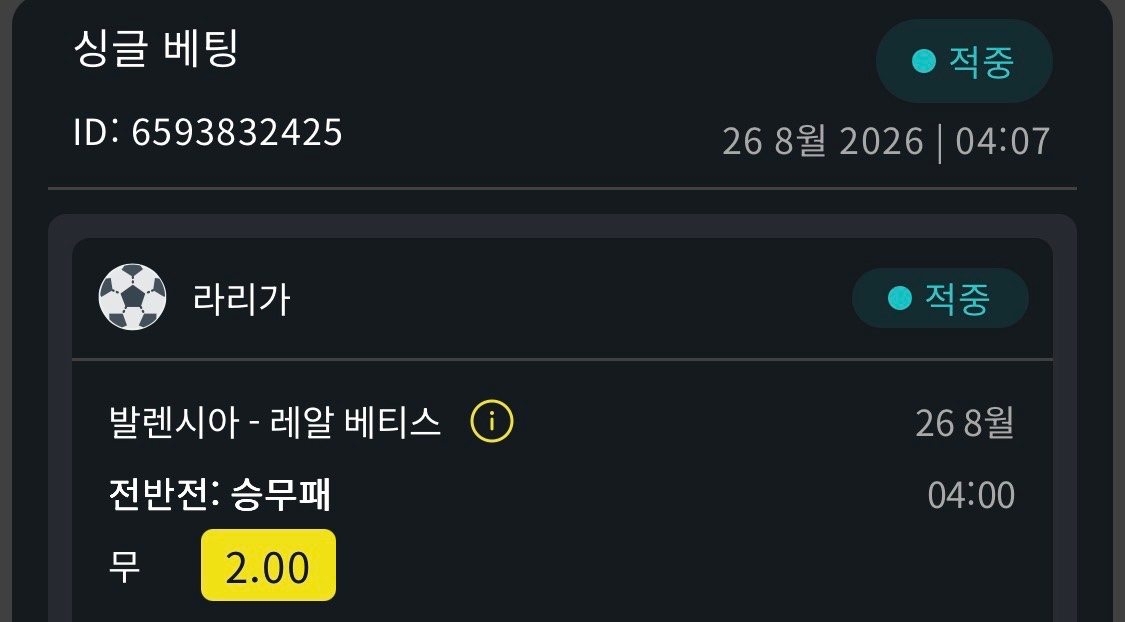Viewport: 1125px width, 622px height.
Task: Click the soccer ball icon next to 라리가
Action: [x=132, y=297]
